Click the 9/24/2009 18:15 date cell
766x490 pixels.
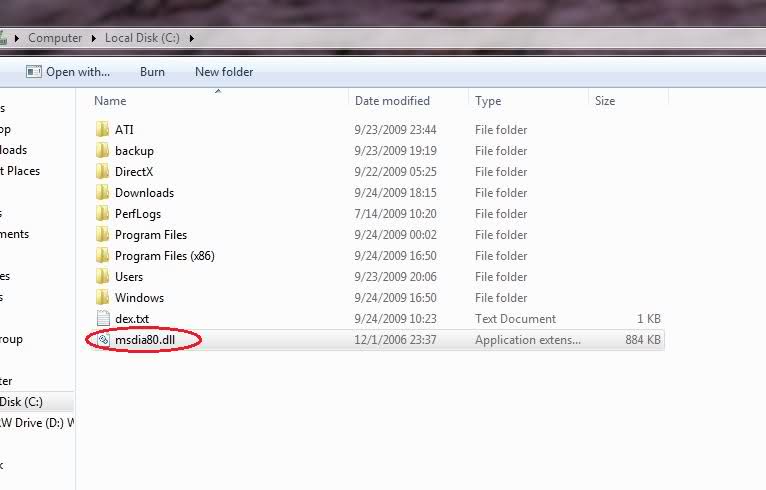pos(395,192)
